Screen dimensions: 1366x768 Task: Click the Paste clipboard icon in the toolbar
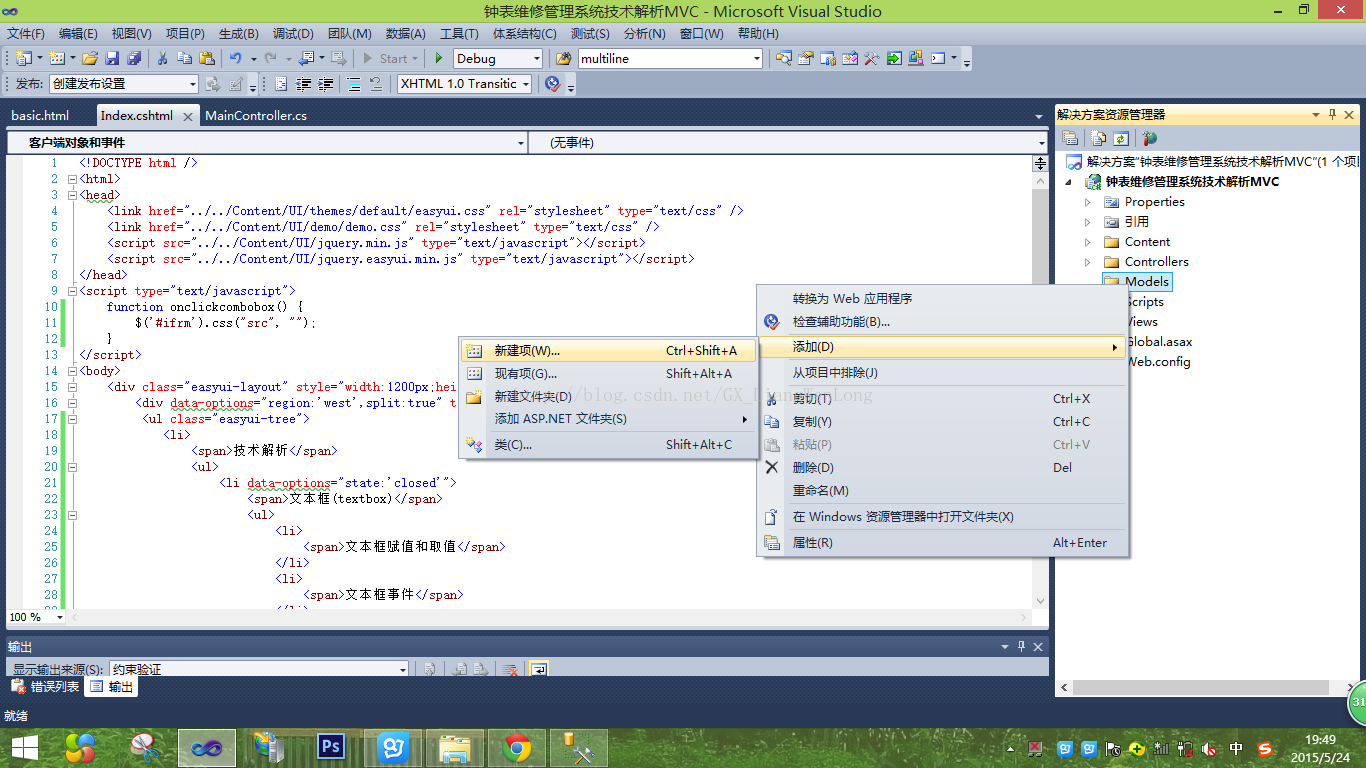(x=207, y=59)
